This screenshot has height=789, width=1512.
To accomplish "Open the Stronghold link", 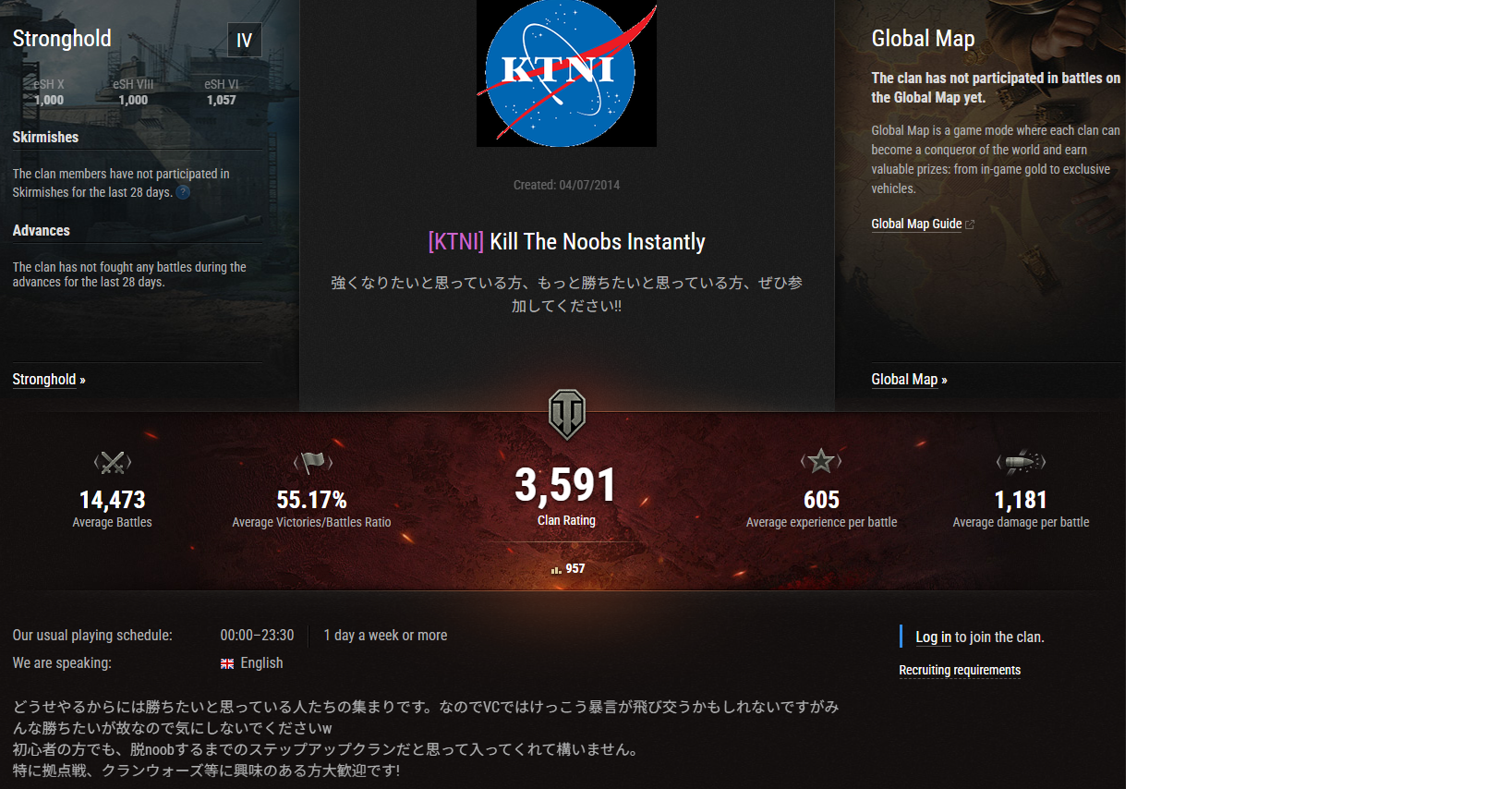I will point(44,380).
